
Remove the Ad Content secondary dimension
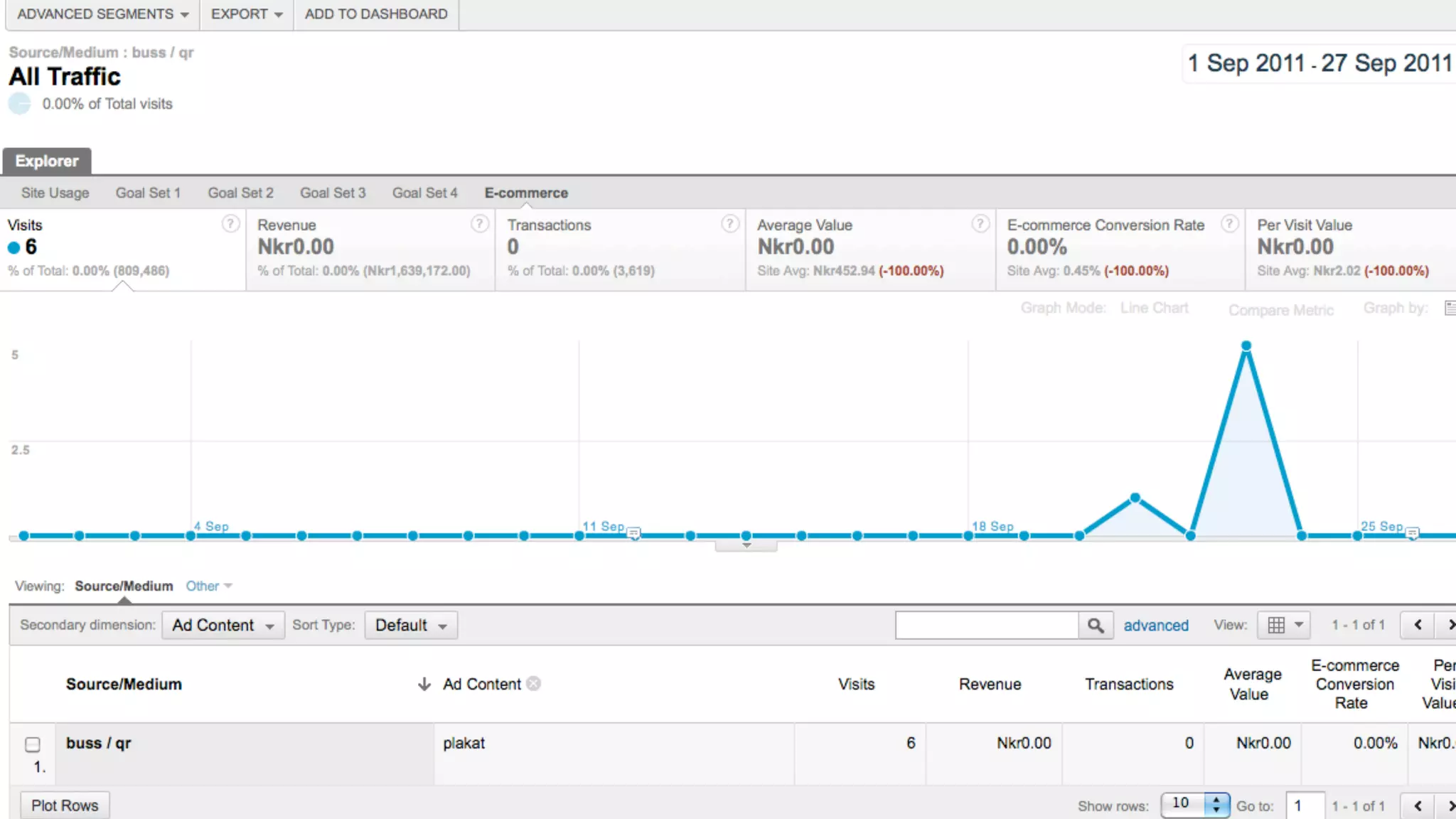coord(534,684)
